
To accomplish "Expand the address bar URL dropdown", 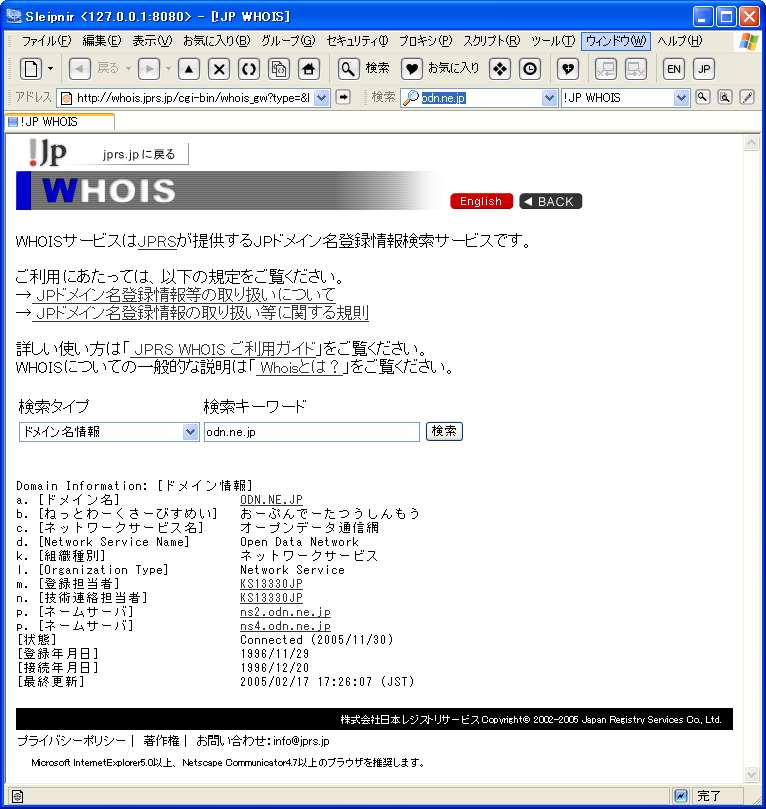I will 321,98.
